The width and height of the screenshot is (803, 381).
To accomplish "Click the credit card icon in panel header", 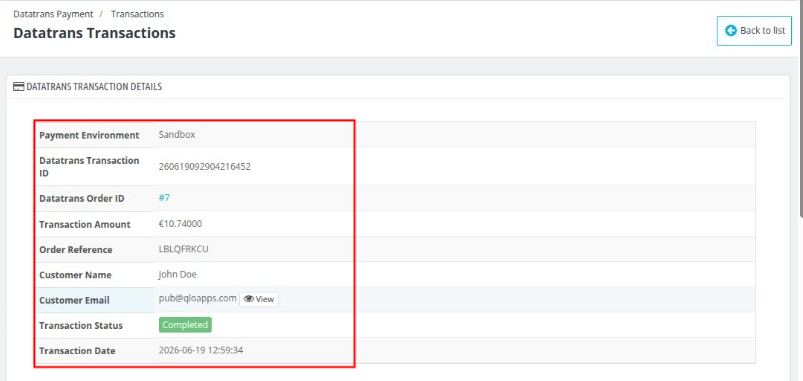I will (18, 87).
